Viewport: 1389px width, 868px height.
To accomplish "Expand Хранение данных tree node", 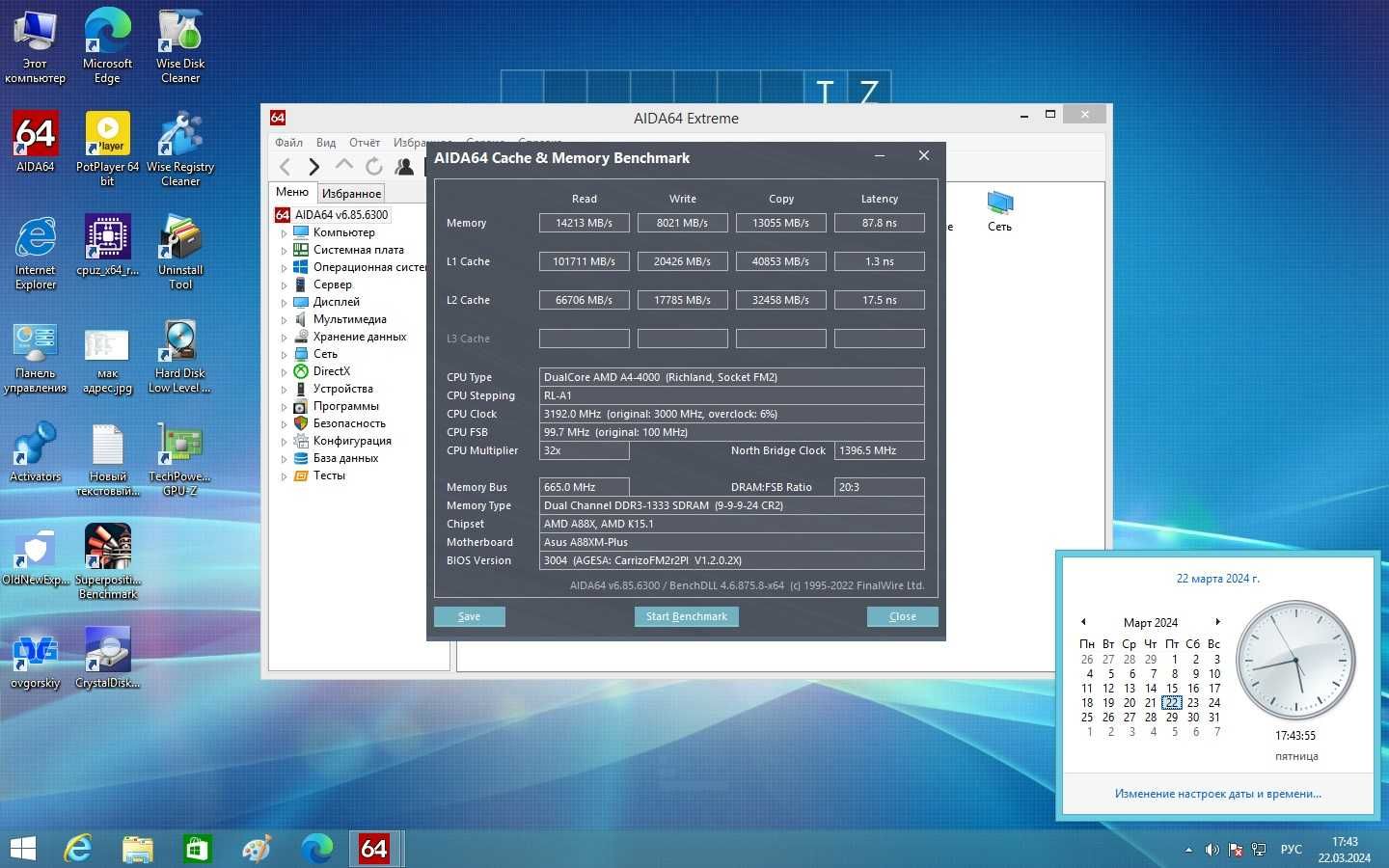I will pyautogui.click(x=284, y=338).
